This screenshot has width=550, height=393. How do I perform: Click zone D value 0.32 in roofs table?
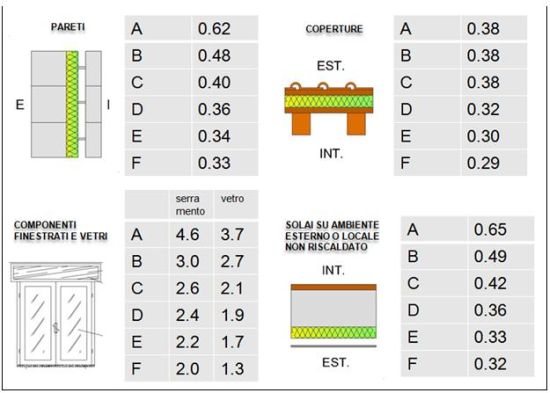coord(483,109)
